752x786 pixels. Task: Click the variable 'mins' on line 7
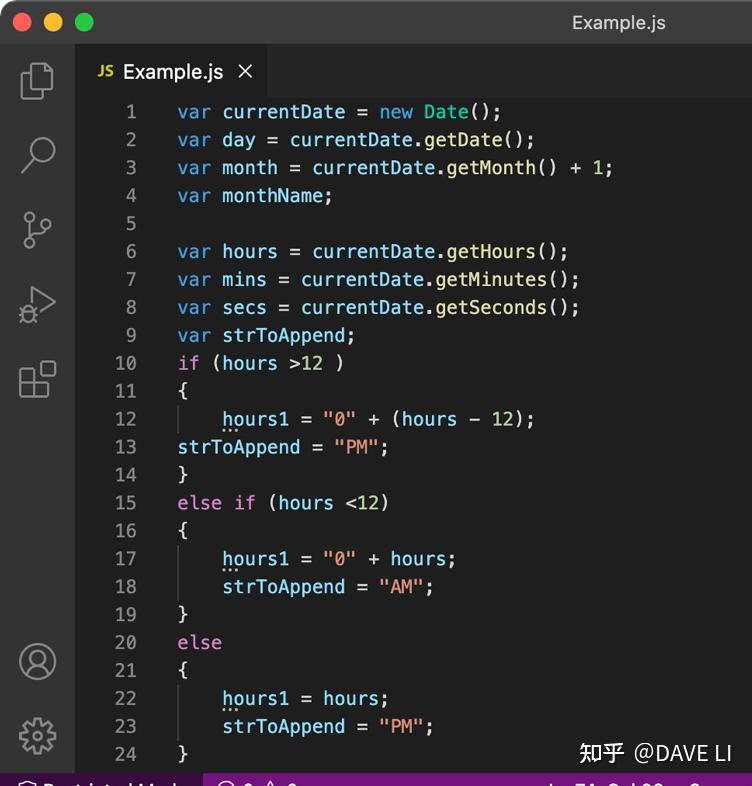pyautogui.click(x=244, y=279)
